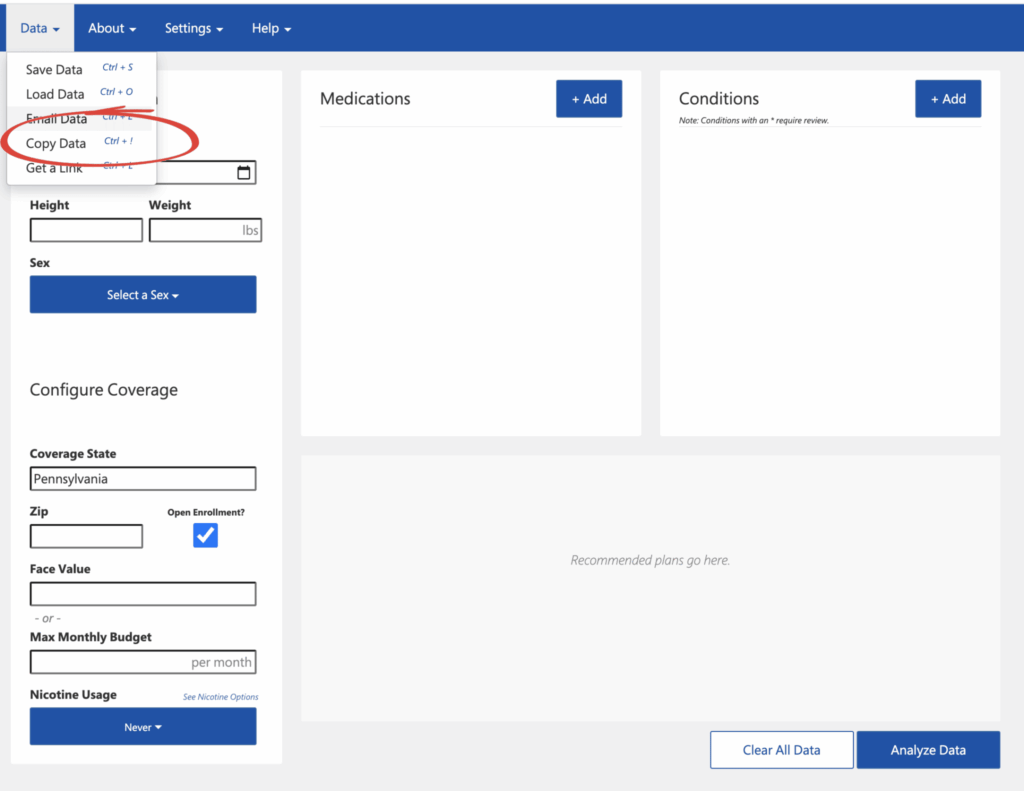Open the See Nicotine Options link
Viewport: 1024px width, 791px height.
pyautogui.click(x=220, y=697)
